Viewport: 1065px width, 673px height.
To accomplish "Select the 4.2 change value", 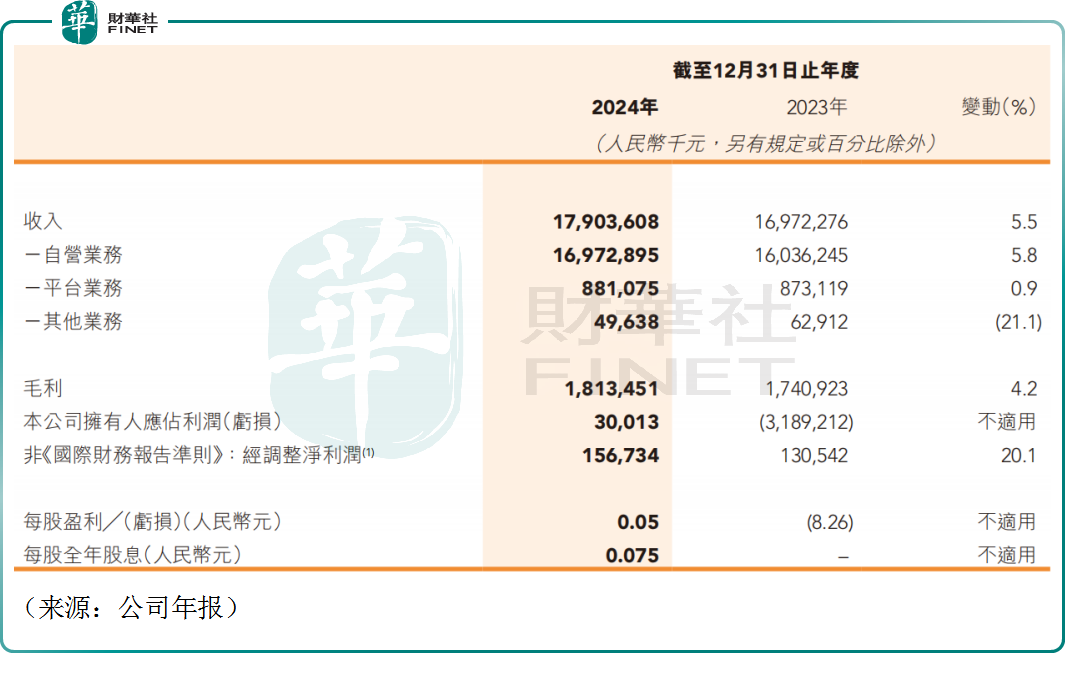I will coord(1024,388).
